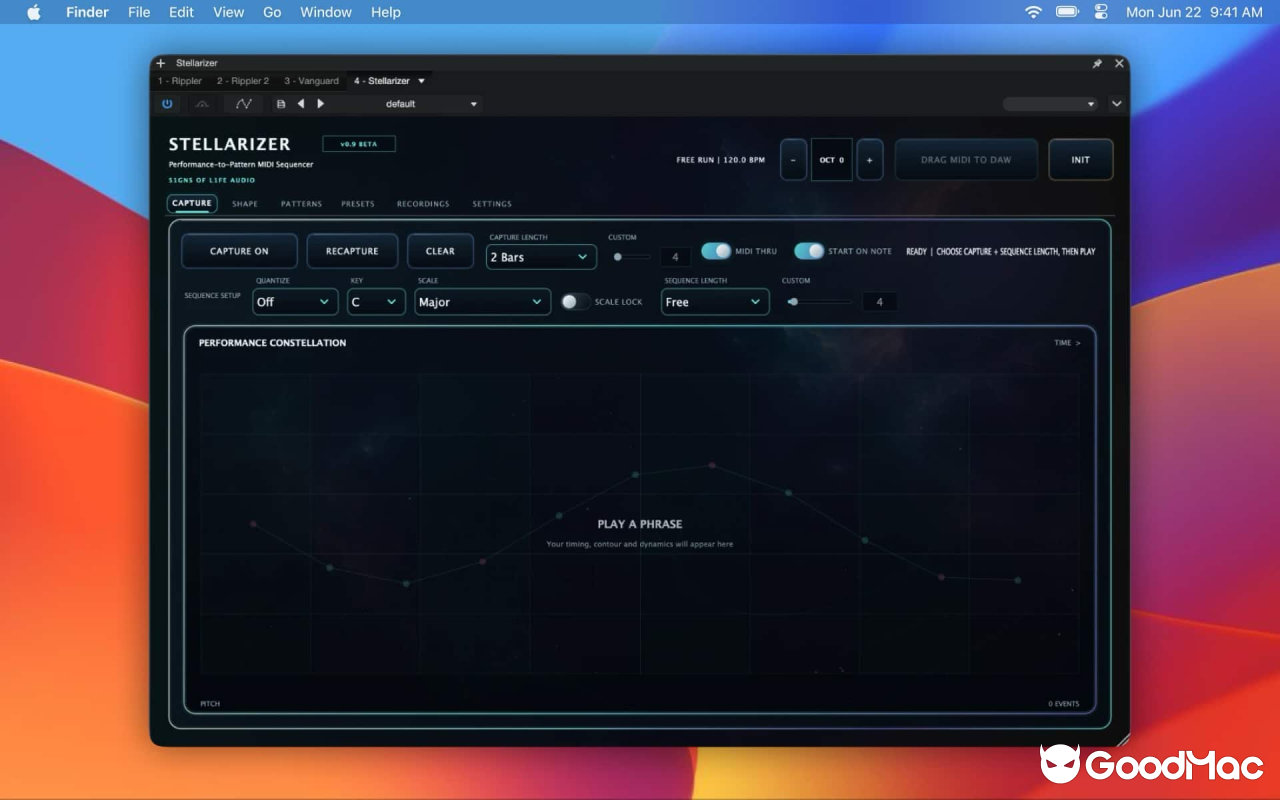Viewport: 1280px width, 800px height.
Task: Open the Edit menu
Action: click(x=181, y=12)
